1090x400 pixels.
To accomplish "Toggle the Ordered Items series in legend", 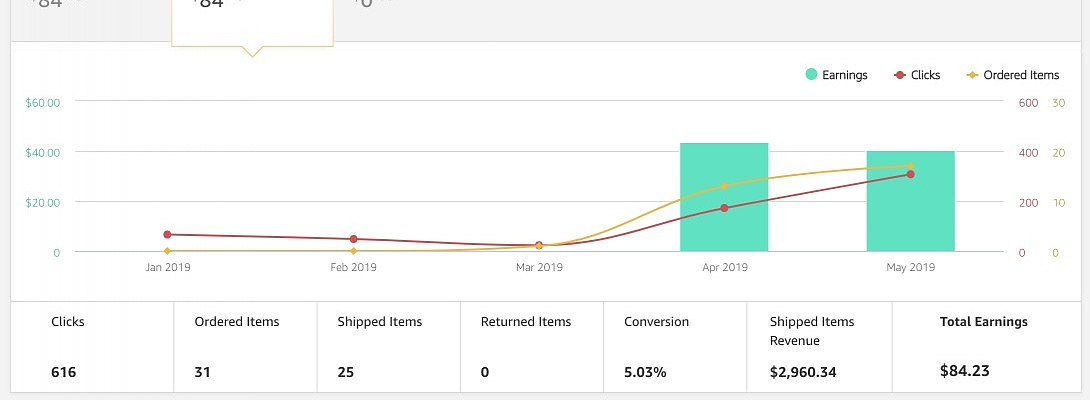I will (1012, 75).
